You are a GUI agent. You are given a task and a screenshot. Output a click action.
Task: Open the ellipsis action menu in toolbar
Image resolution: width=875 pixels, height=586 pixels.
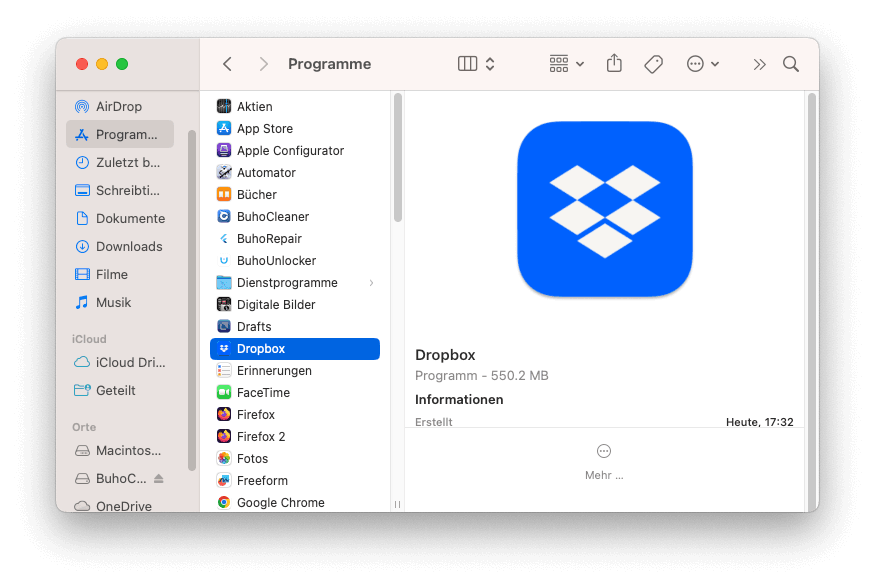point(702,64)
